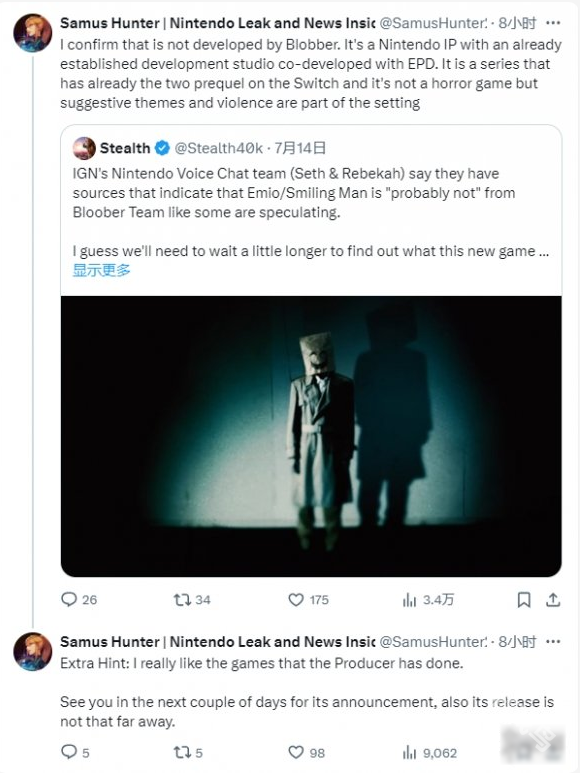Click the 8小时 timestamp on second tweet
This screenshot has width=580, height=773.
pyautogui.click(x=517, y=641)
